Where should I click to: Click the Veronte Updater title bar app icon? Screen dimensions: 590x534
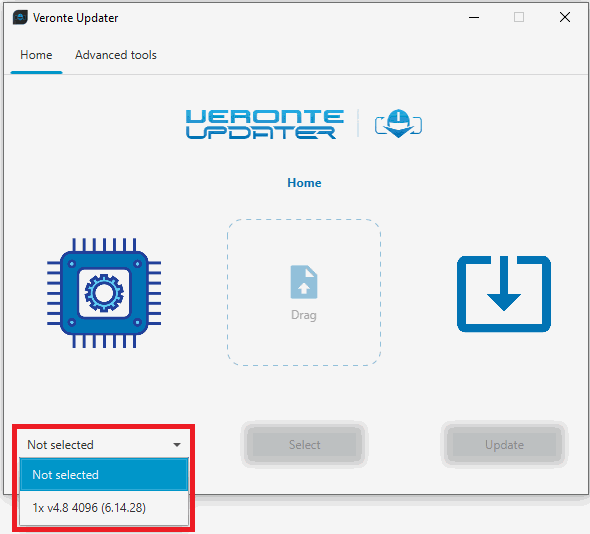coord(20,17)
